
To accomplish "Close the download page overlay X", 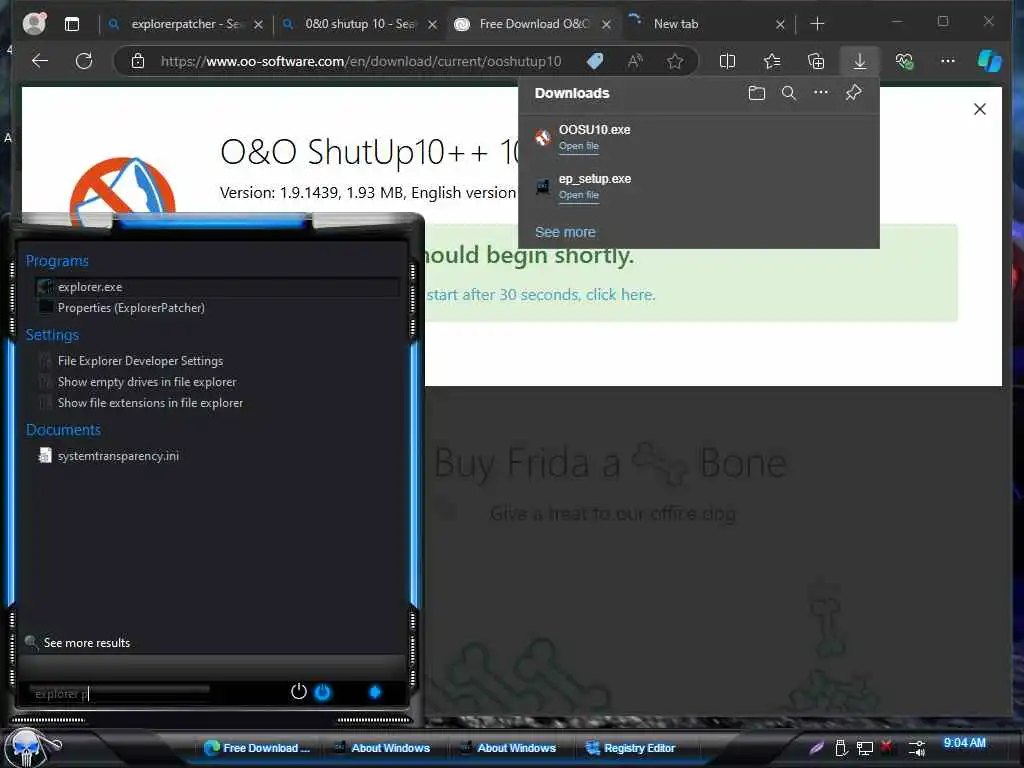I will pos(980,109).
